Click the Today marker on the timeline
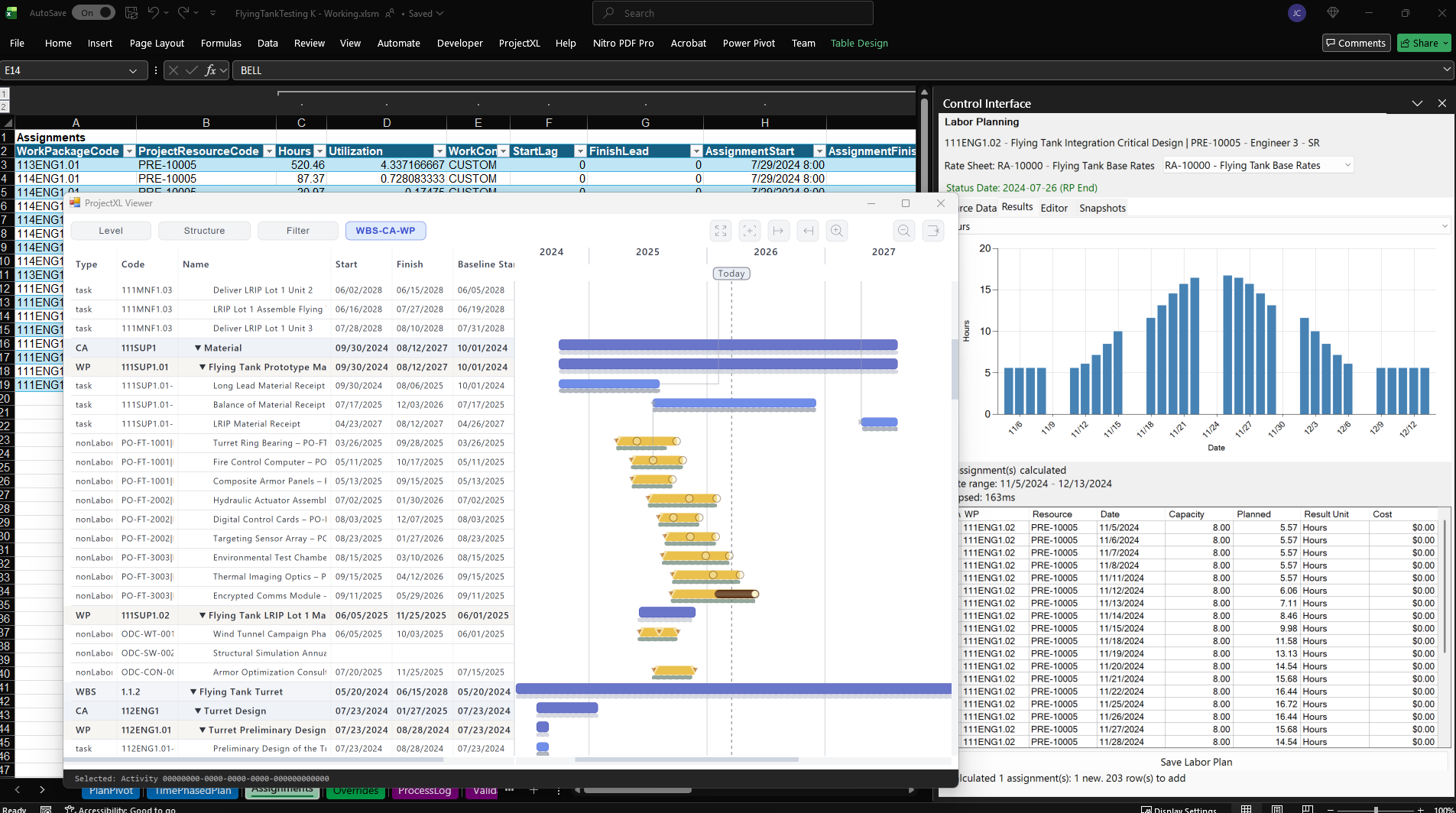 click(x=731, y=274)
